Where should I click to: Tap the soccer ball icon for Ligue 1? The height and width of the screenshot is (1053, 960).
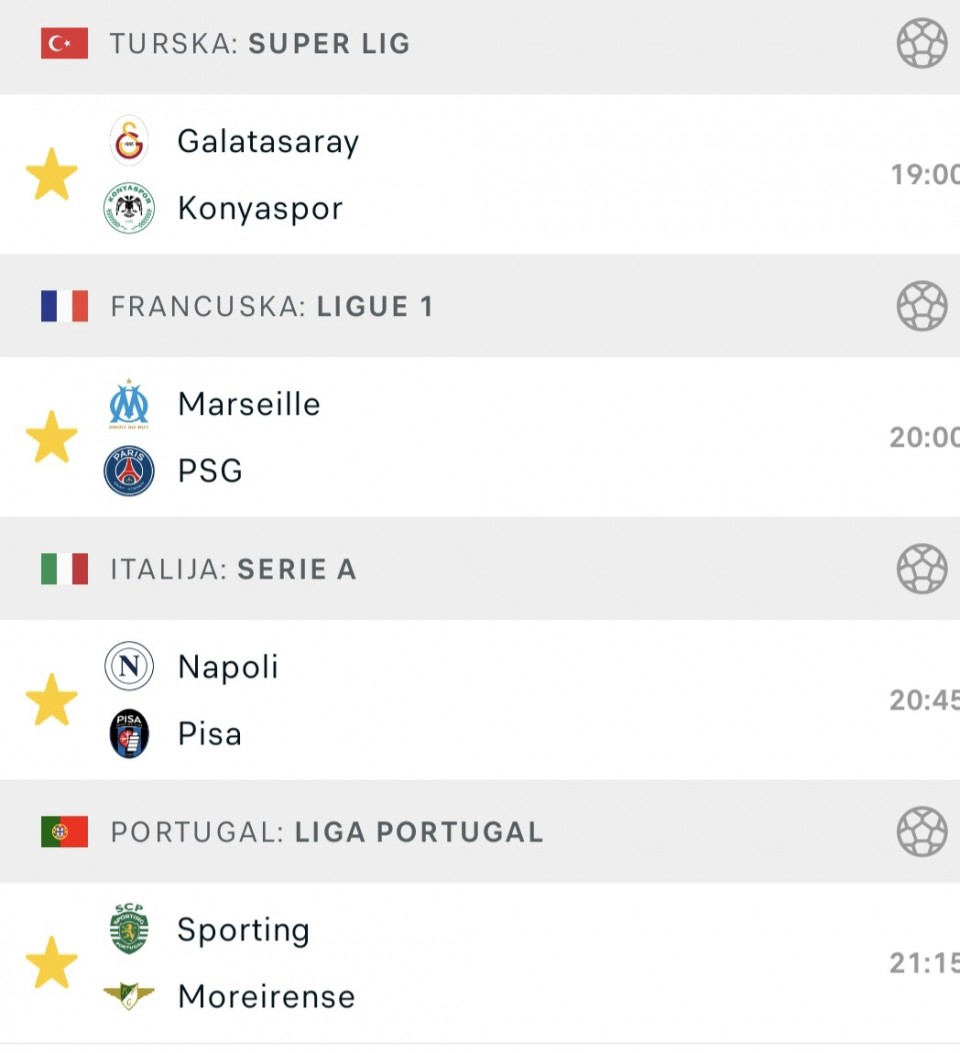[x=921, y=306]
